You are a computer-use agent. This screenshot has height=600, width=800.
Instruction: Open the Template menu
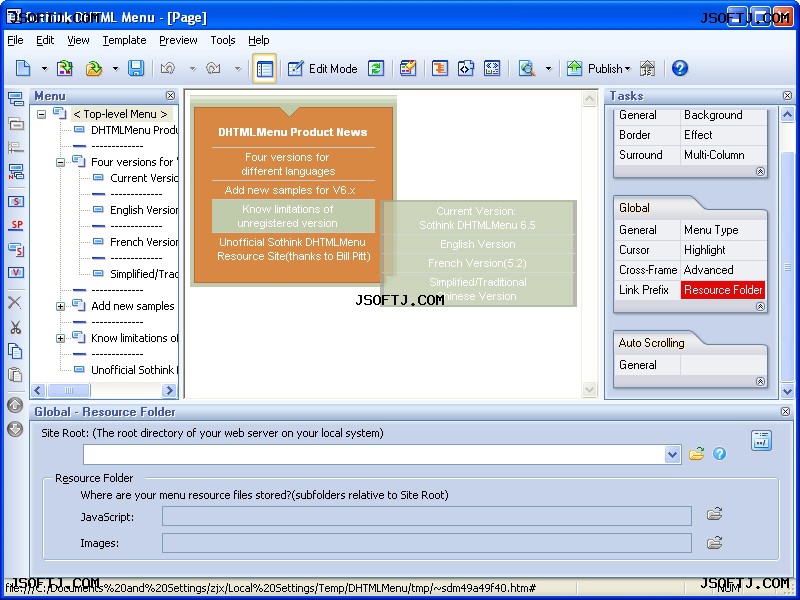click(x=124, y=40)
